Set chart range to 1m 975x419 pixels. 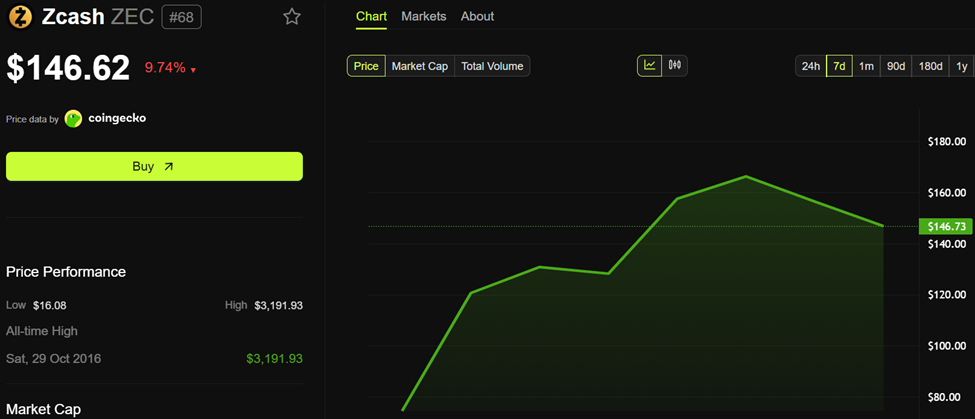click(x=866, y=66)
